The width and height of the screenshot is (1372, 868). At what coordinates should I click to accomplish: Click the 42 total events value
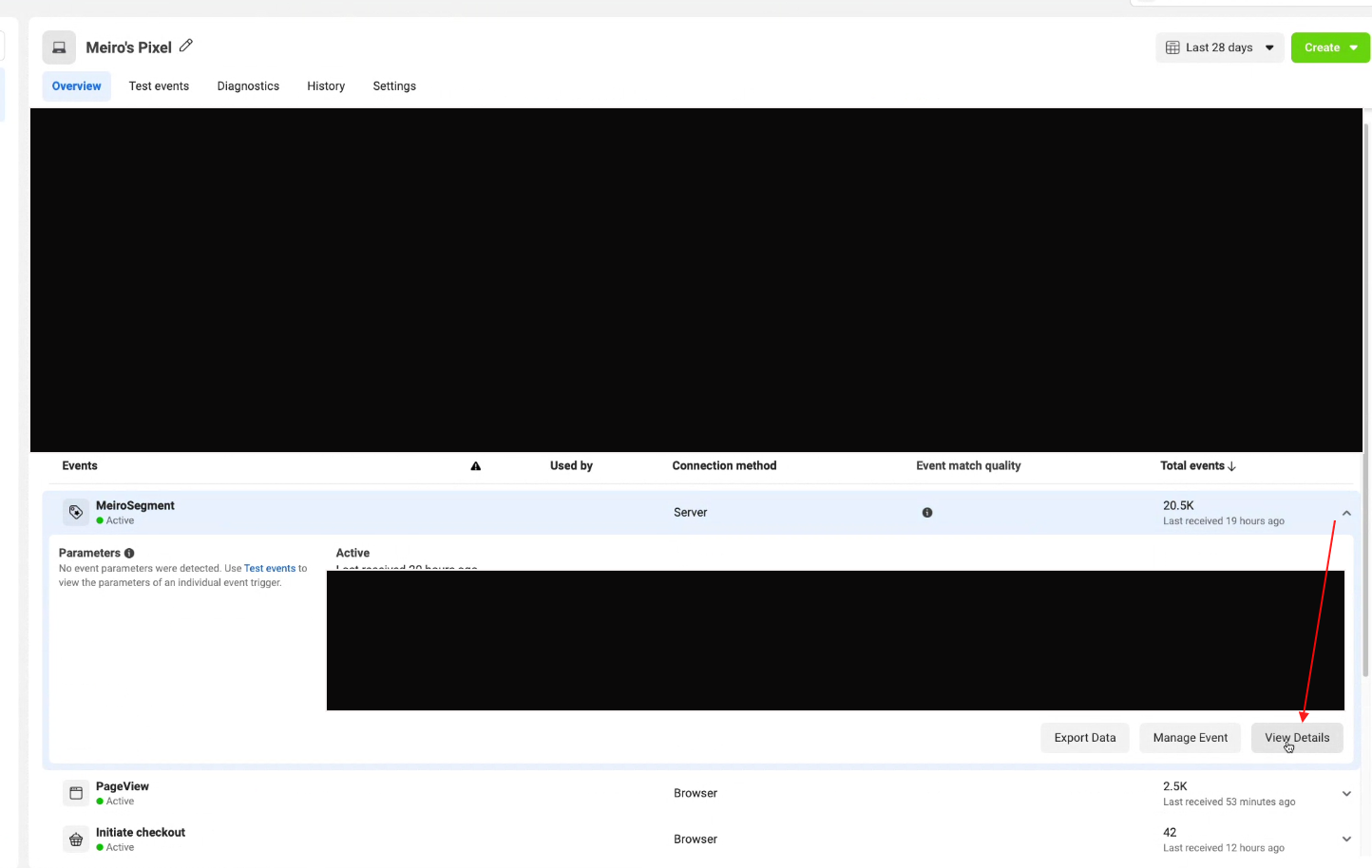click(1170, 833)
